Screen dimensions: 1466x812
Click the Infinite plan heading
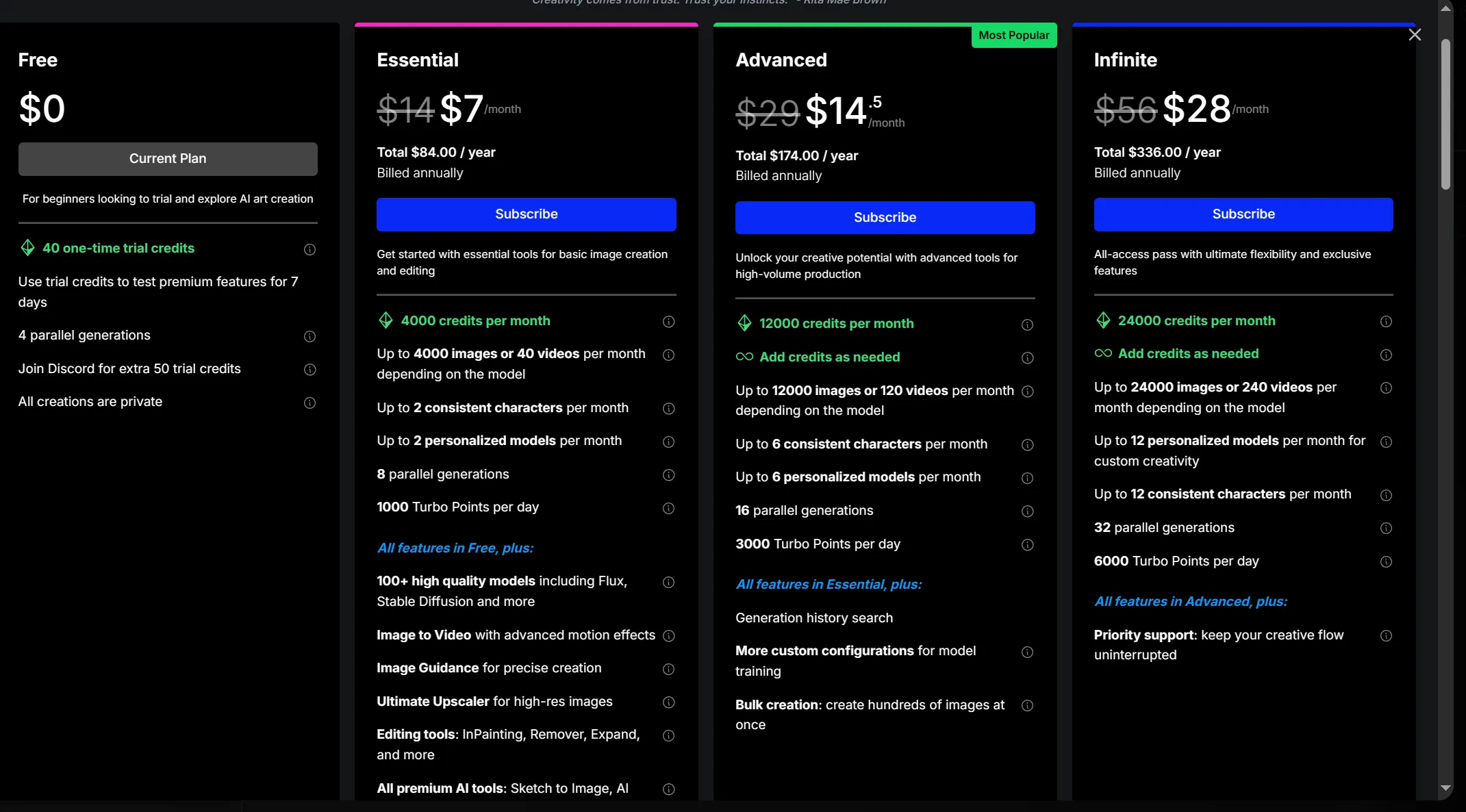(1125, 60)
